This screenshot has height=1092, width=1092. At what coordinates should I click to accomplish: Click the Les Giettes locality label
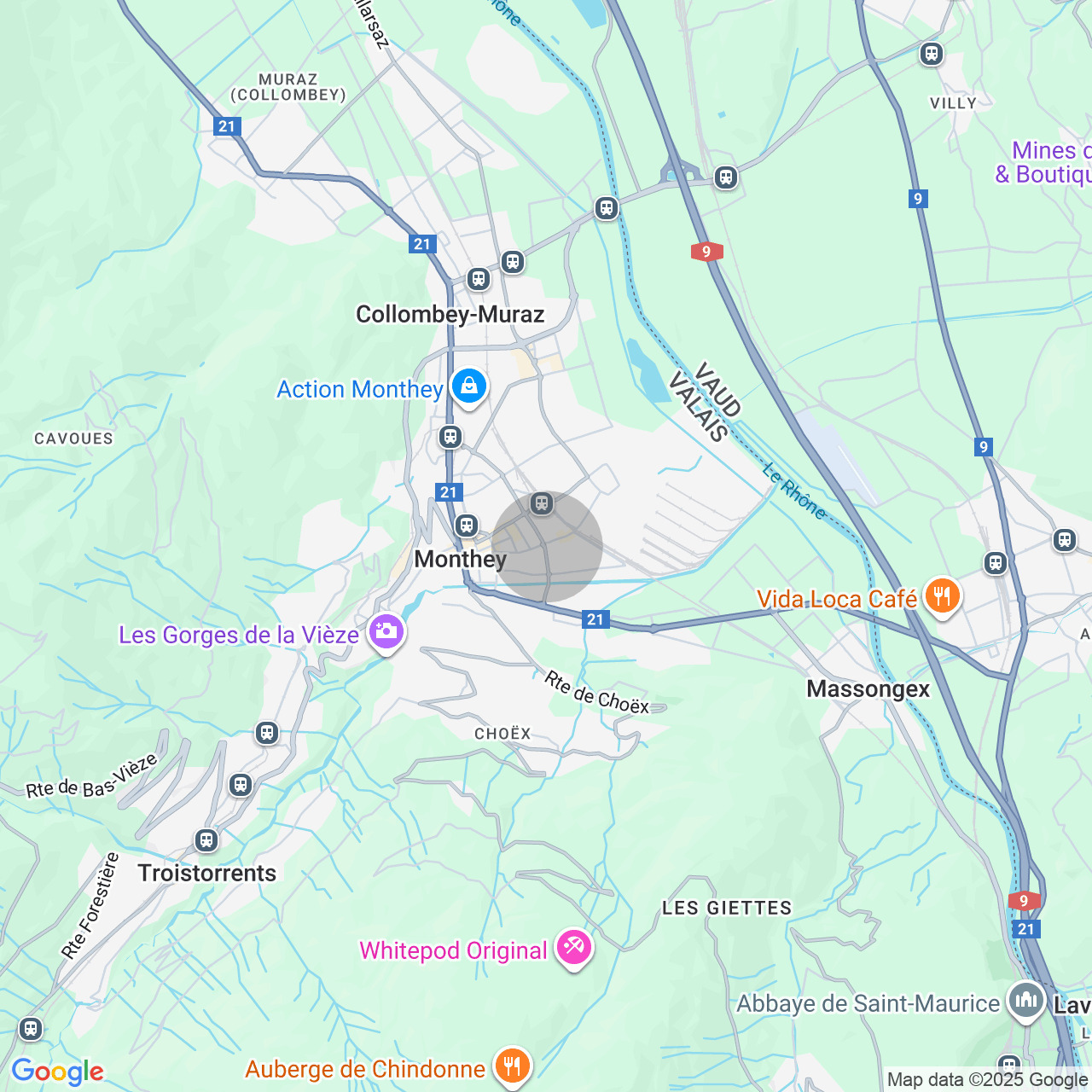pos(728,909)
